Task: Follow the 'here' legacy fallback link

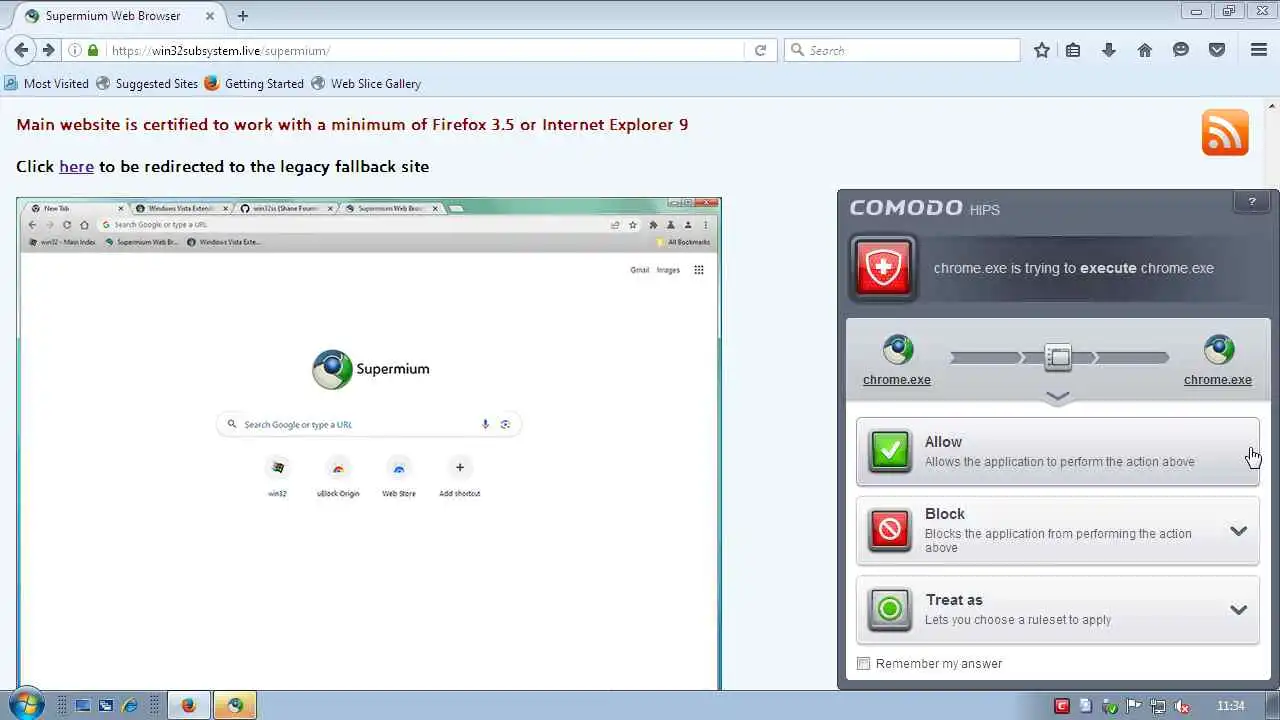Action: point(76,167)
